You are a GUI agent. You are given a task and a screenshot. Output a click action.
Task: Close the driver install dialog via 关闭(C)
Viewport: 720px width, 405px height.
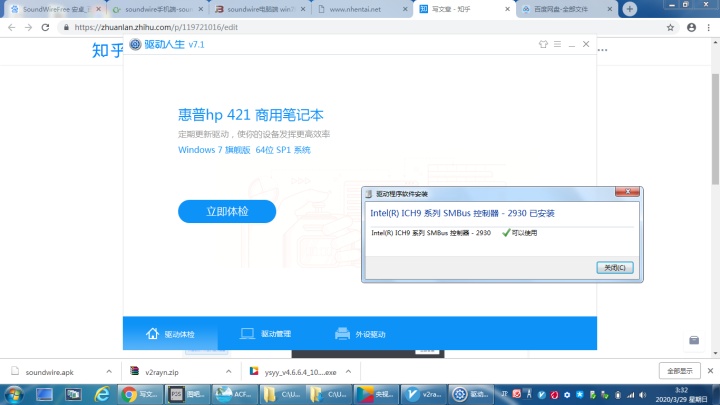pyautogui.click(x=615, y=268)
